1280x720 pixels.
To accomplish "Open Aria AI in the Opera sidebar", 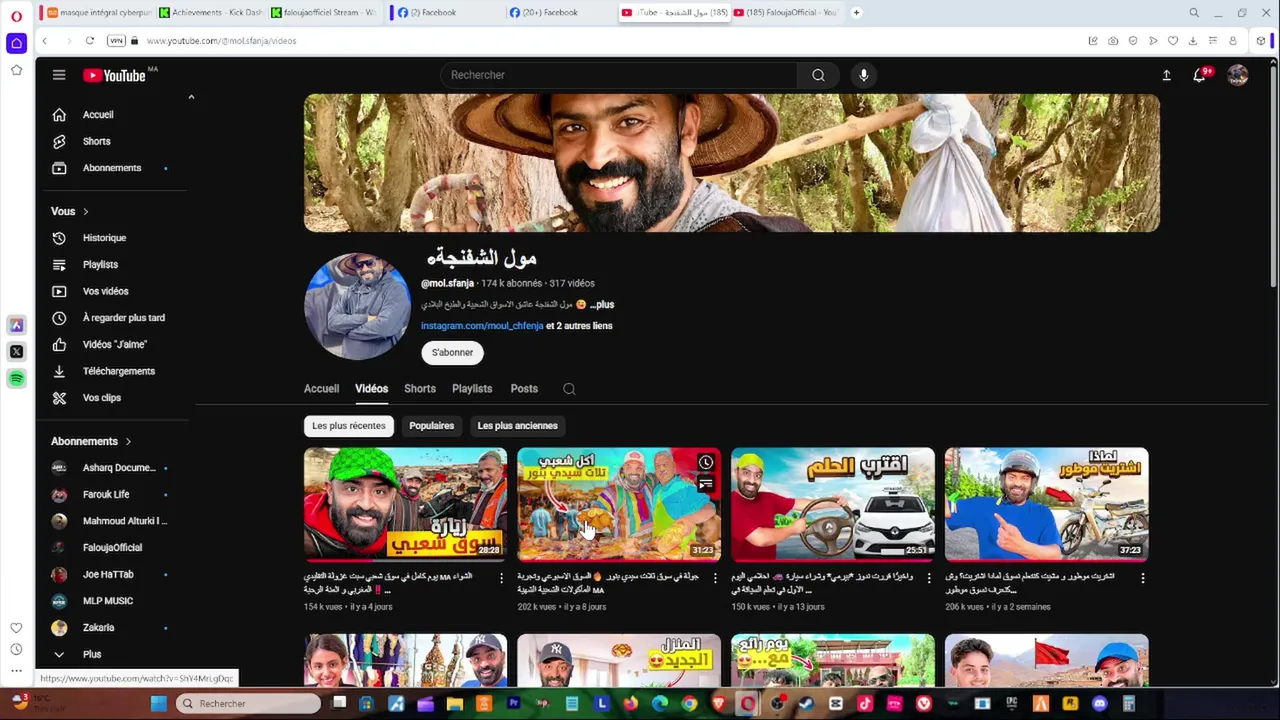I will point(16,325).
